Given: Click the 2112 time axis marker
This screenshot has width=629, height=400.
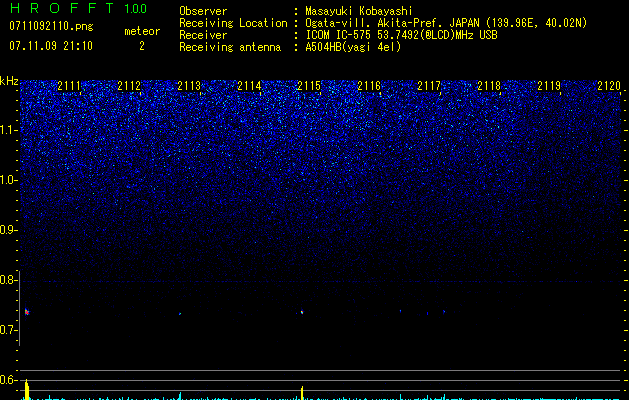Looking at the screenshot, I should 129,86.
